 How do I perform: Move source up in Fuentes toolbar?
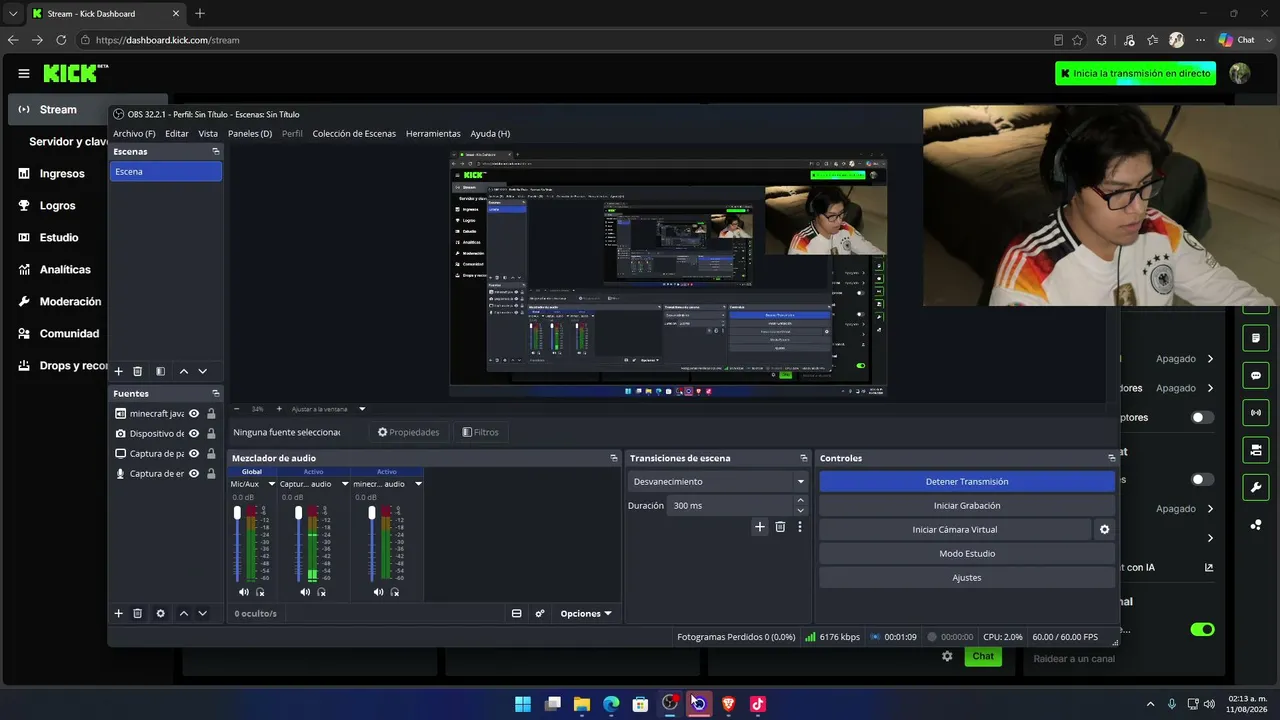click(183, 613)
